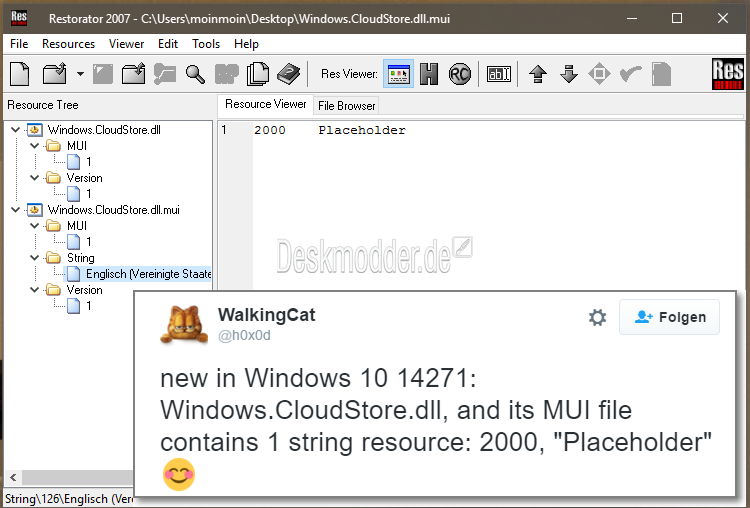Screen dimensions: 750x508
Task: Collapse Version folder under Windows.CloudStore.dll
Action: point(34,177)
